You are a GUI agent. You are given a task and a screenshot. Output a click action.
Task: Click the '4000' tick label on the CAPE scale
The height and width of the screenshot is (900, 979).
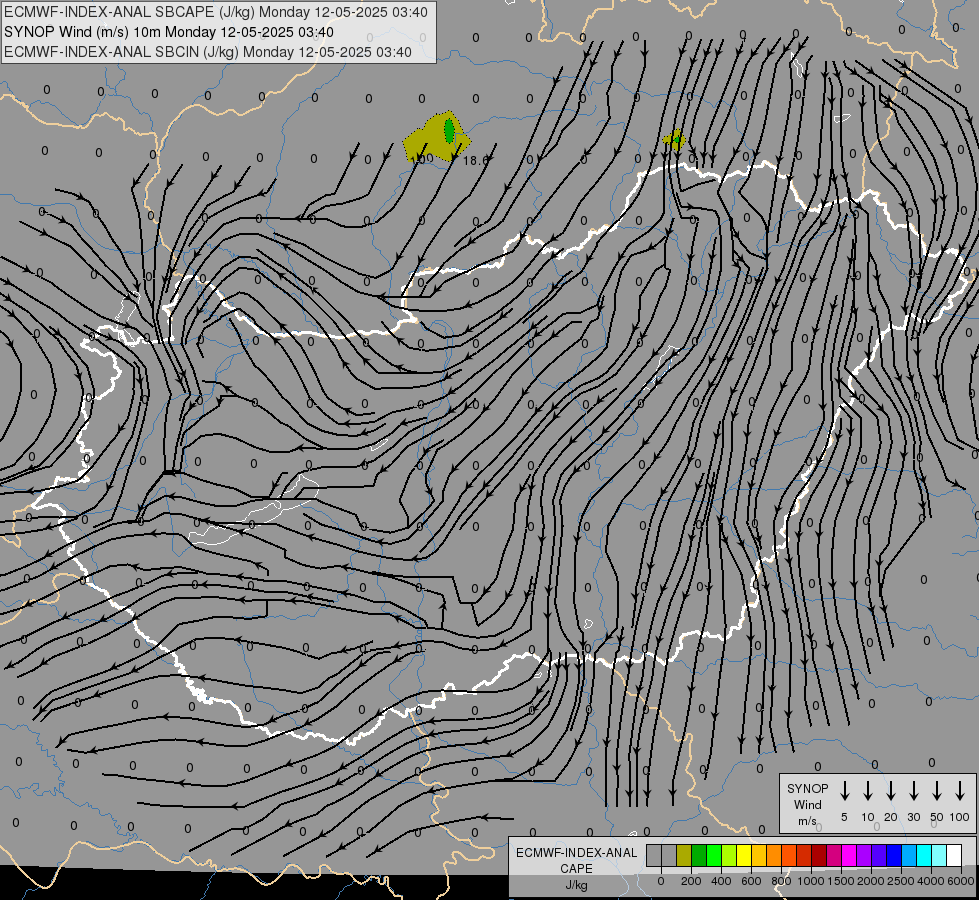point(931,881)
